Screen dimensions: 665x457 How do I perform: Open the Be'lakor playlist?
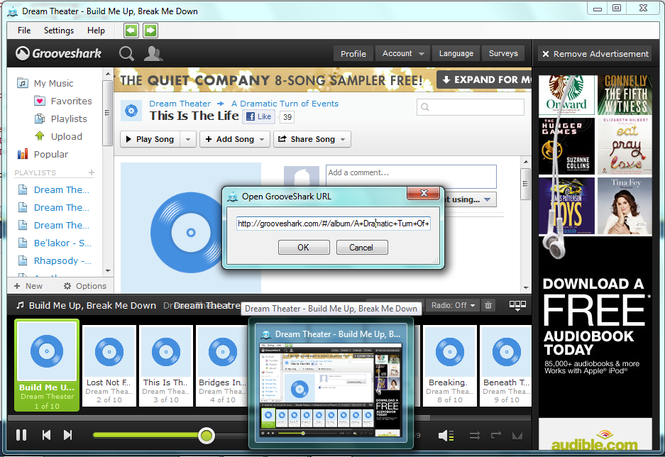pyautogui.click(x=55, y=243)
